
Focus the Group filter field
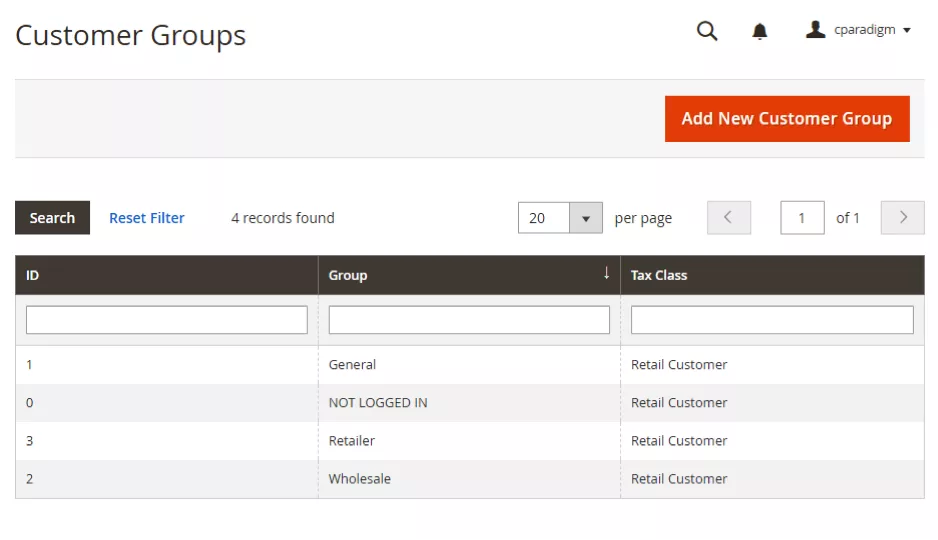point(469,320)
